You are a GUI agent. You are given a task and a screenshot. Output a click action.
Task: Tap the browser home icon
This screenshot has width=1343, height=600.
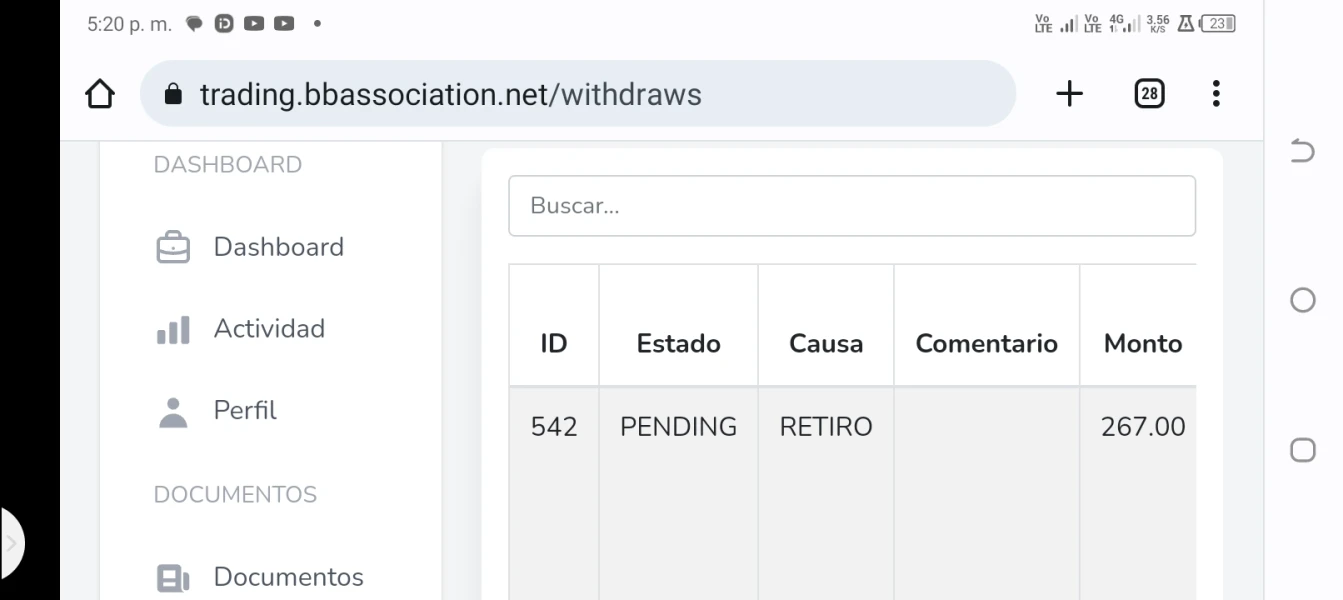(99, 94)
